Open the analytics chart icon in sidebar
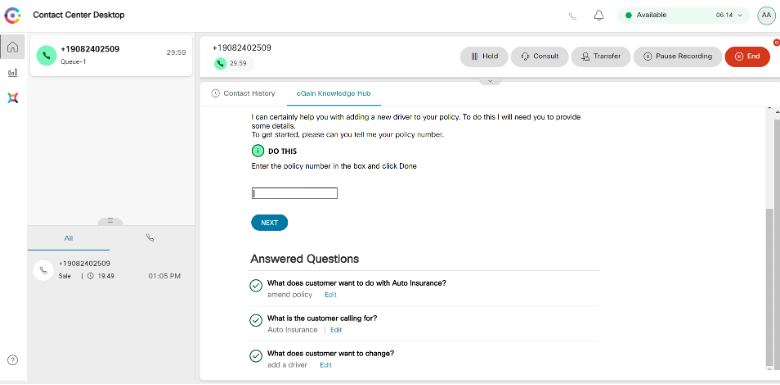The height and width of the screenshot is (385, 780). point(13,73)
